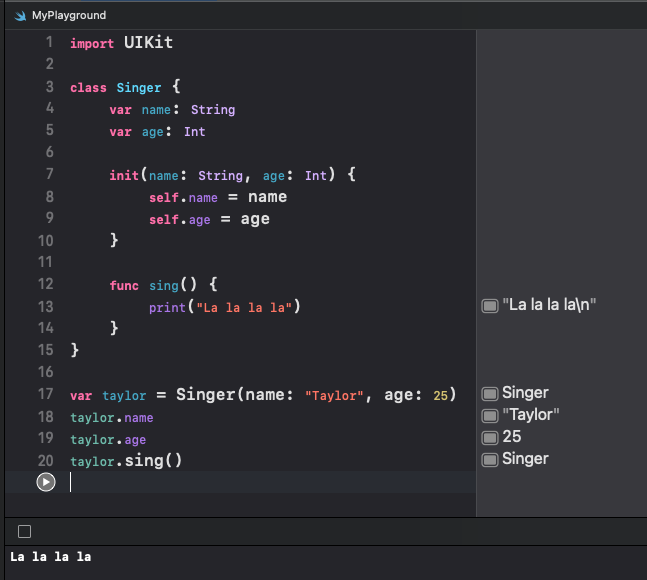Click line number 17 in the gutter
Screen dimensions: 647x580
click(46, 394)
